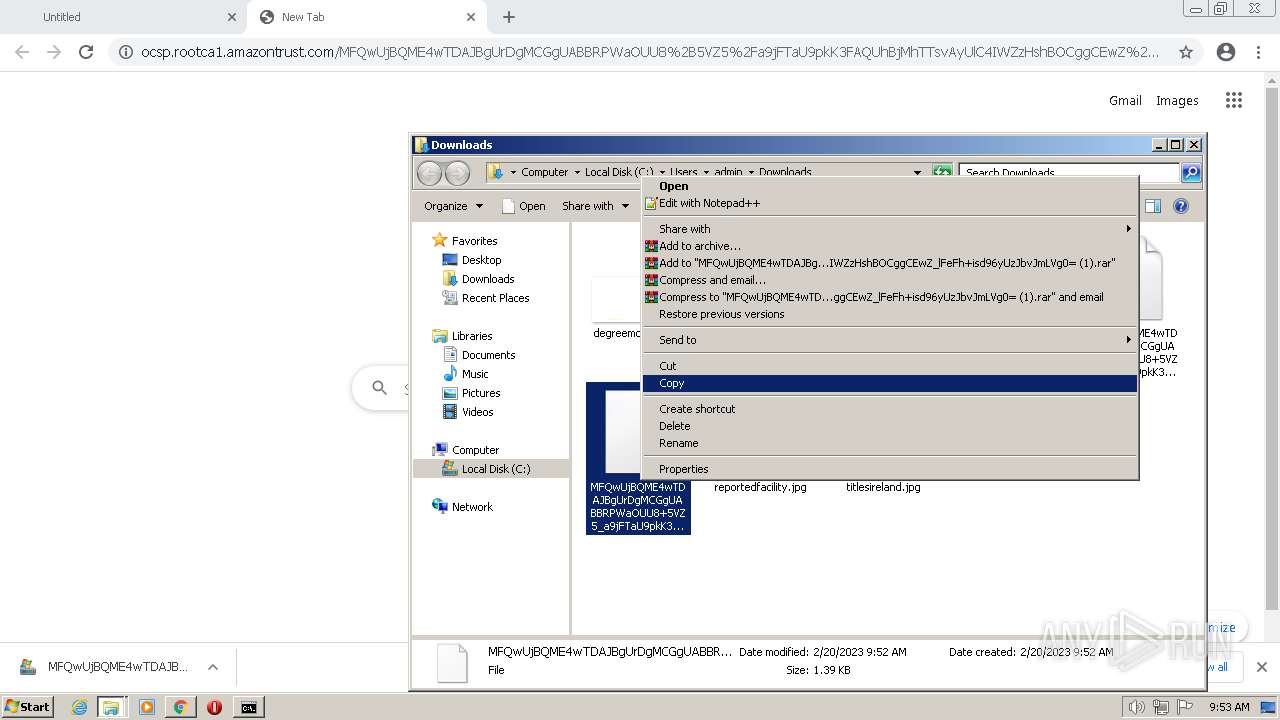1280x720 pixels.
Task: Click the Chrome back arrow
Action: click(x=22, y=52)
